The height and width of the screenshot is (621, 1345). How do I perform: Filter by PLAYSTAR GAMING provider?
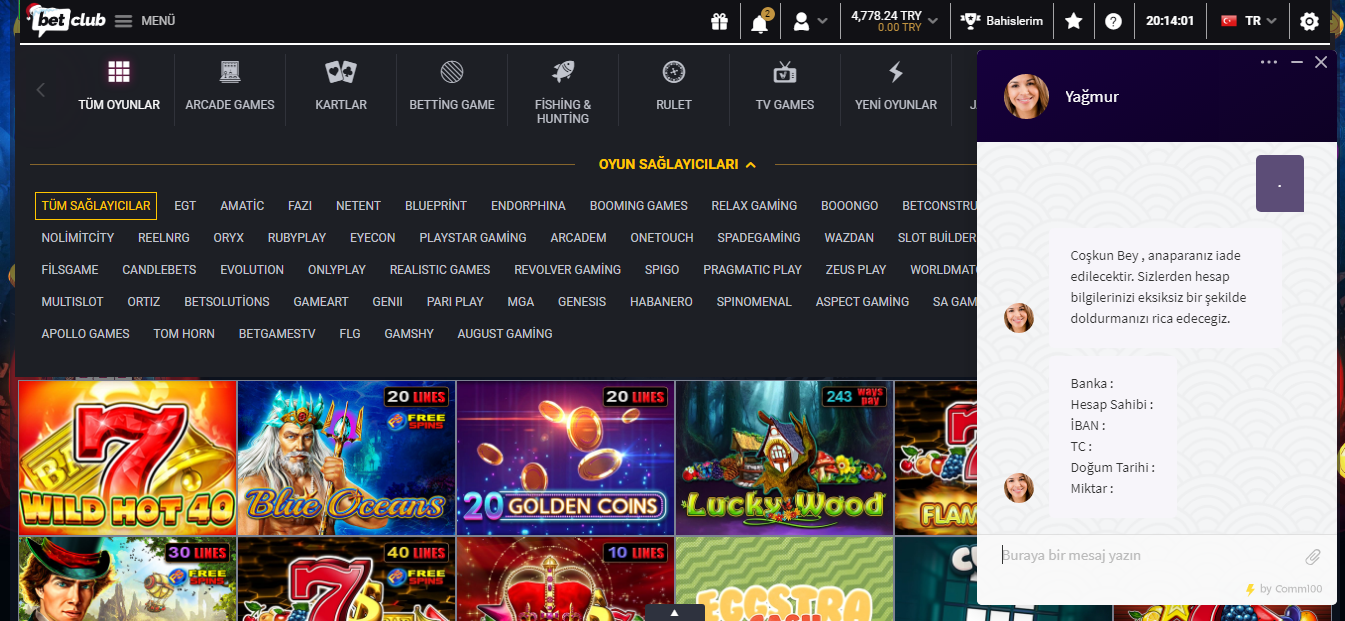(473, 238)
